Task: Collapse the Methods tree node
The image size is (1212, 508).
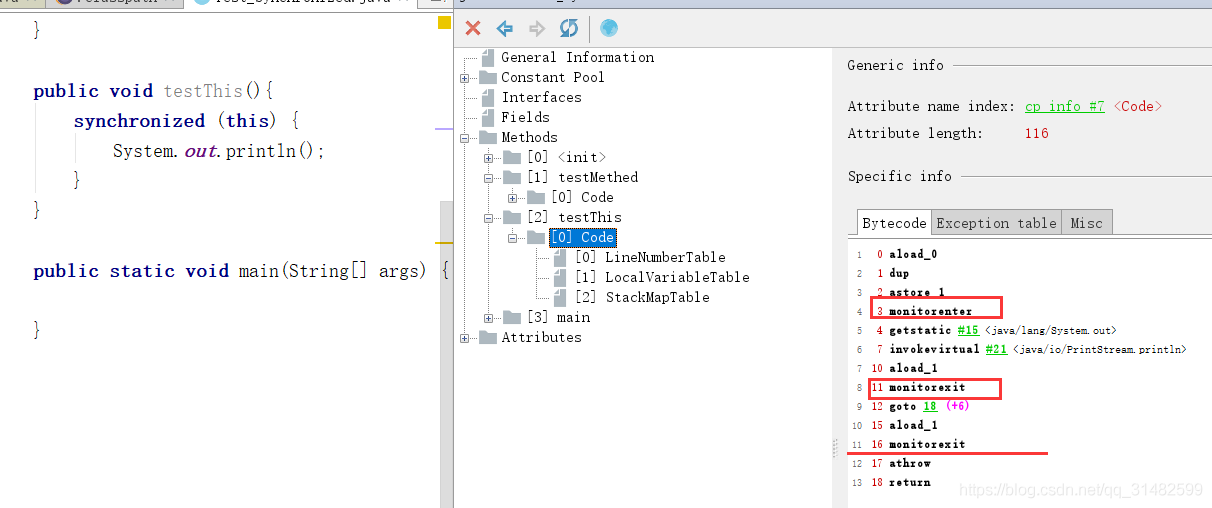Action: [x=465, y=138]
